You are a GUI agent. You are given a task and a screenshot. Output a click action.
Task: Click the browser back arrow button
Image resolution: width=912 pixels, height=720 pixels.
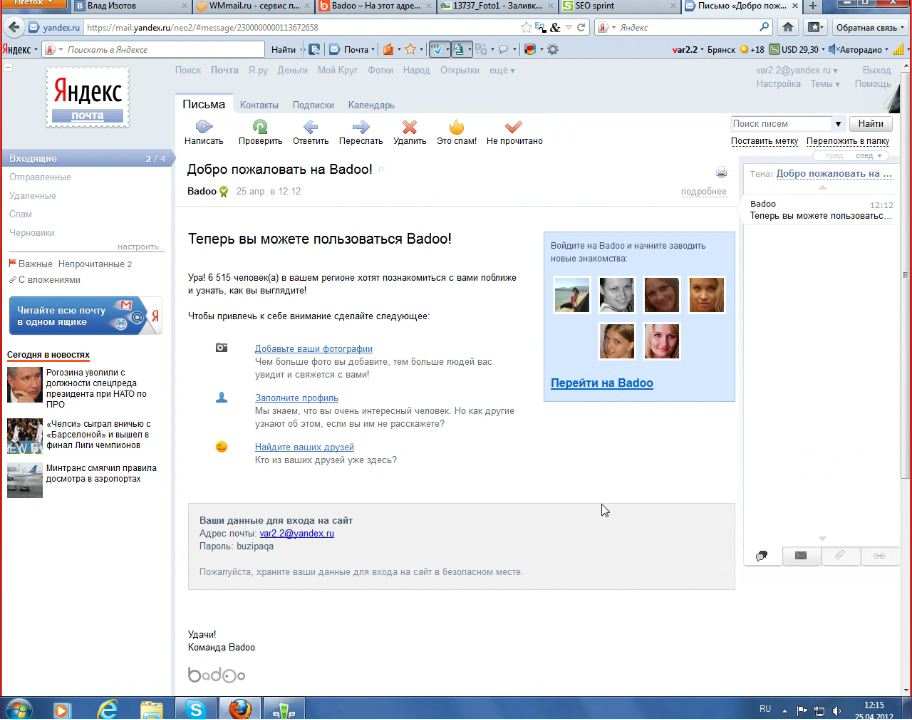pos(15,27)
